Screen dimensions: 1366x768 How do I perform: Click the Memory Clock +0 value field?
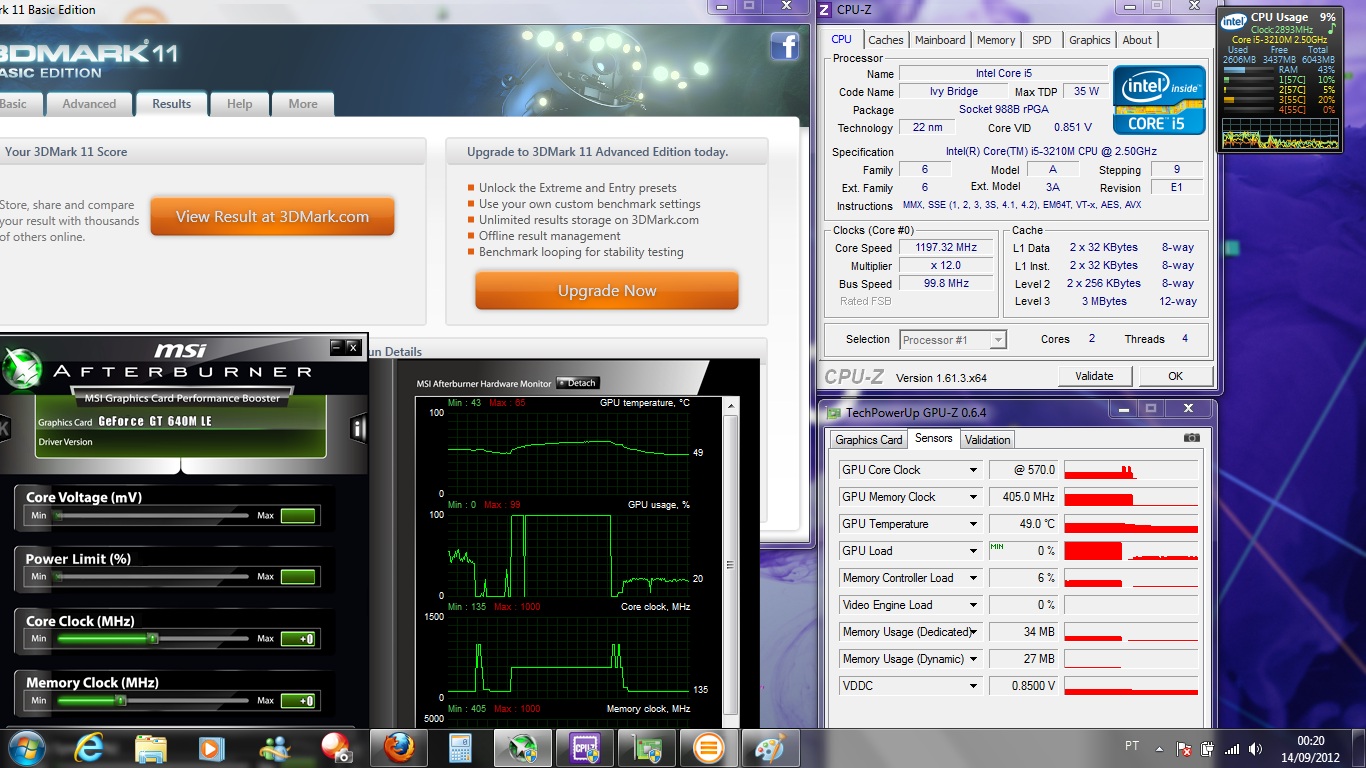pyautogui.click(x=298, y=701)
